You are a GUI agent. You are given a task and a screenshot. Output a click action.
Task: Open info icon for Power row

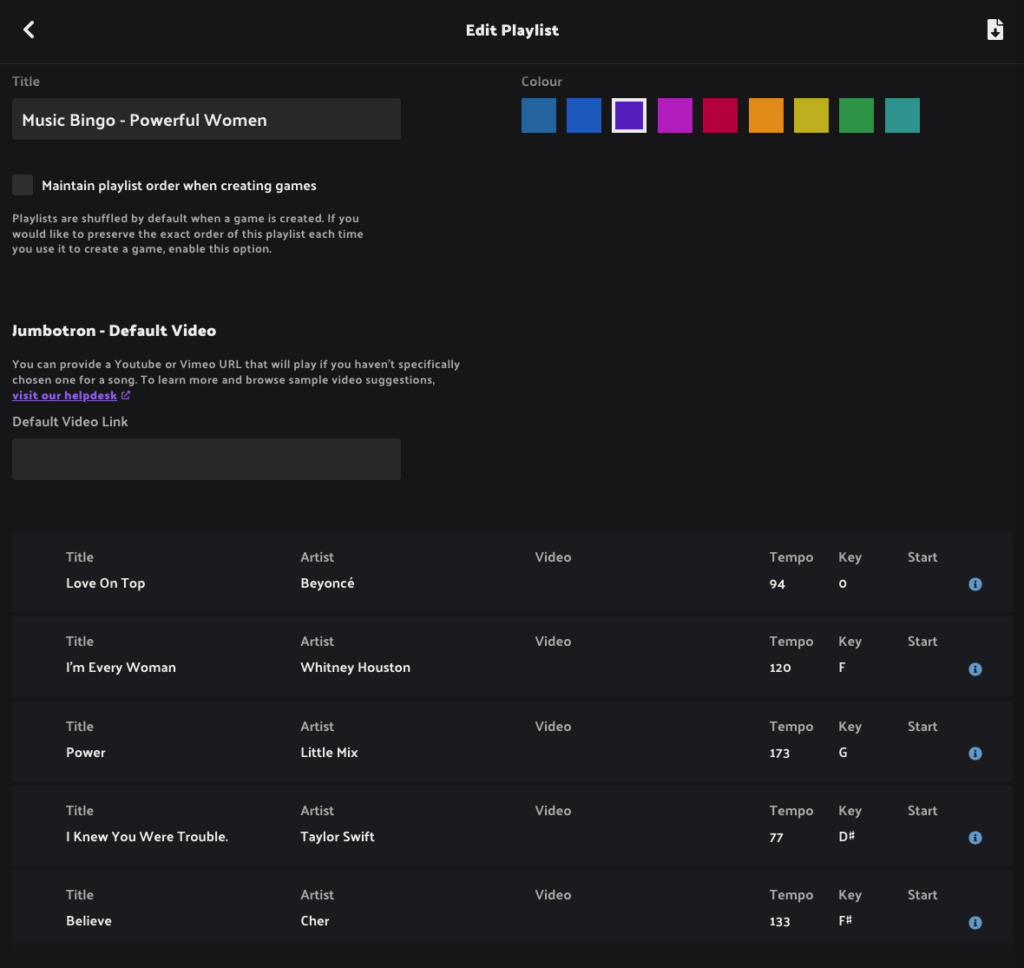(x=975, y=753)
